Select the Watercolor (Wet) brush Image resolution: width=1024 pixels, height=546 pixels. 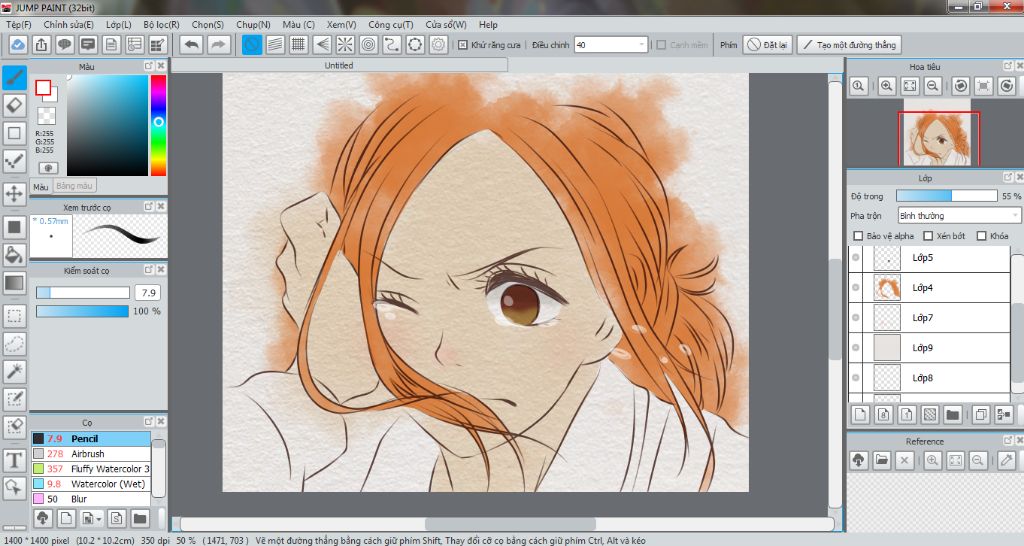91,483
